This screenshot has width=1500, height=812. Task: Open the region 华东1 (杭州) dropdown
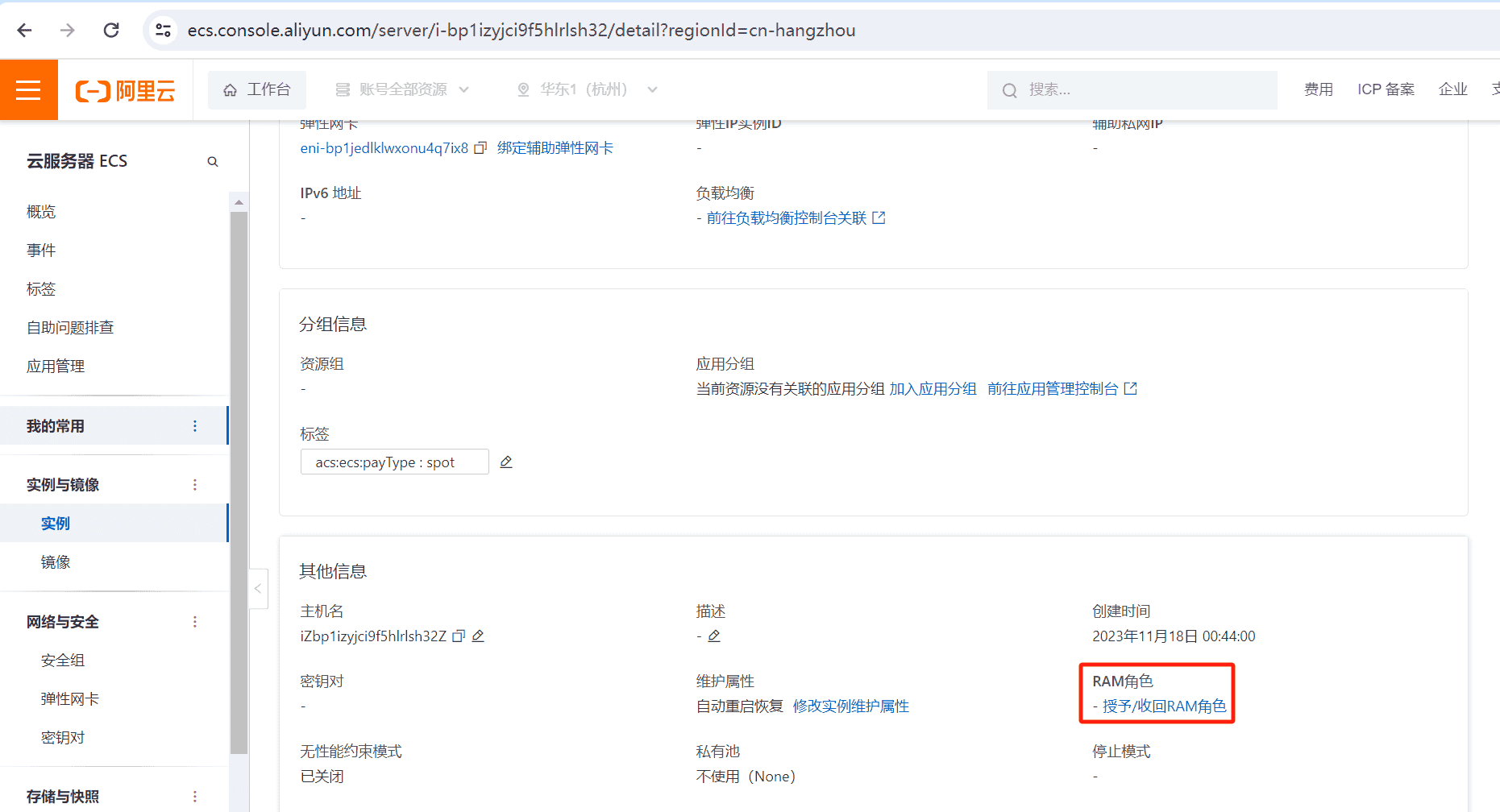pyautogui.click(x=587, y=89)
